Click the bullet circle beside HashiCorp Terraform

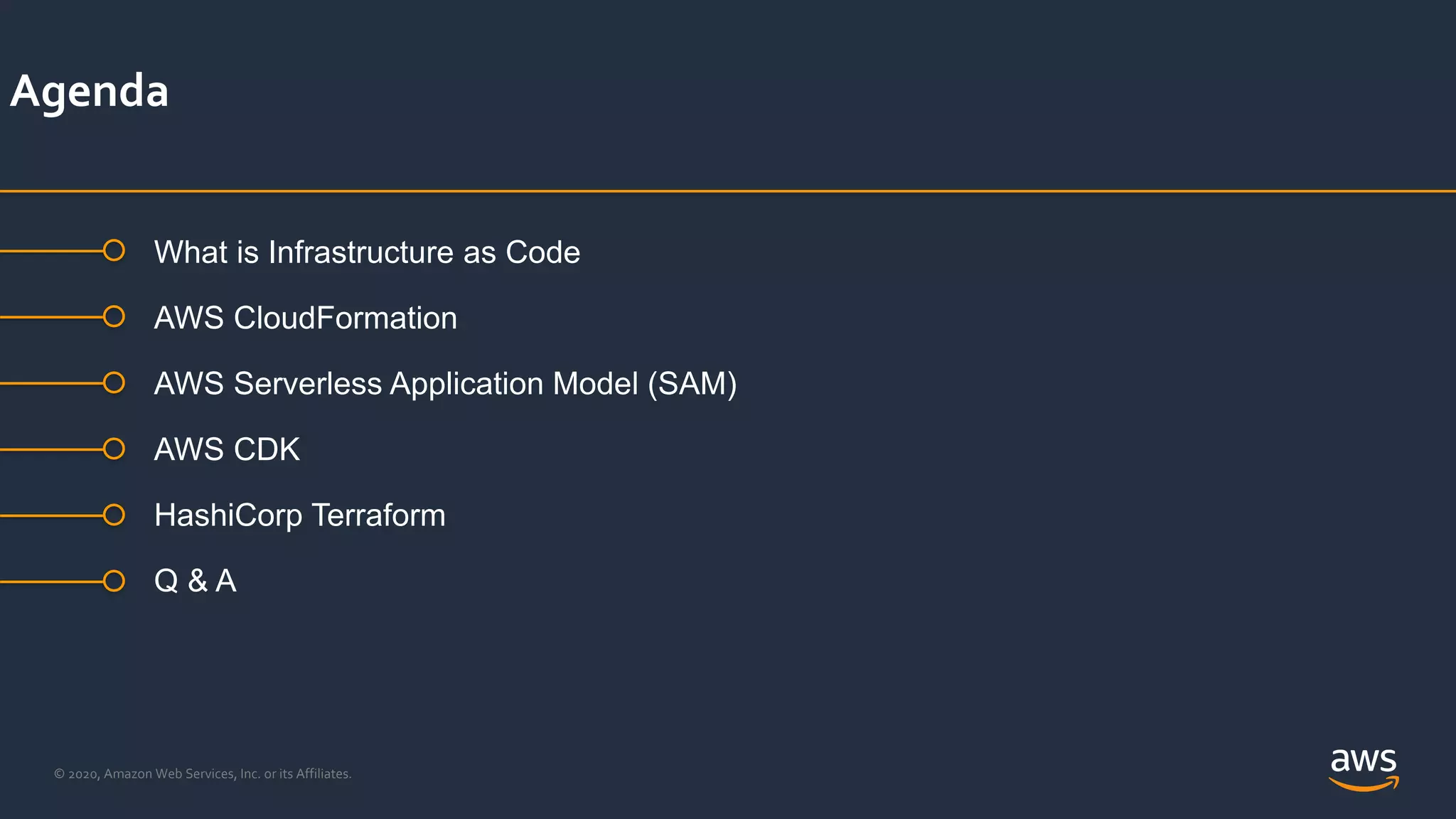114,515
